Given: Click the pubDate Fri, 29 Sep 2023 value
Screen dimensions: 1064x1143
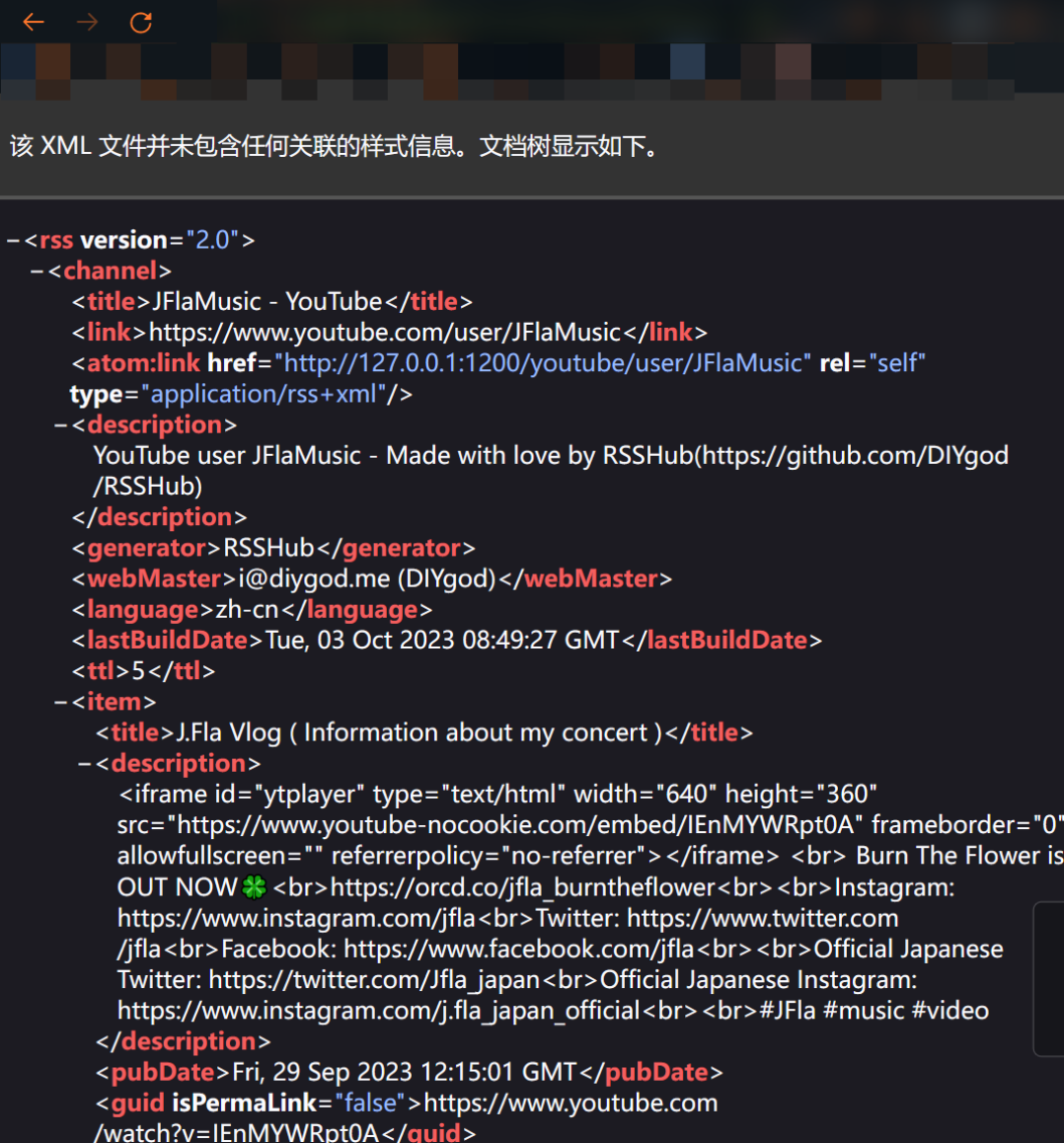Looking at the screenshot, I should [404, 1072].
